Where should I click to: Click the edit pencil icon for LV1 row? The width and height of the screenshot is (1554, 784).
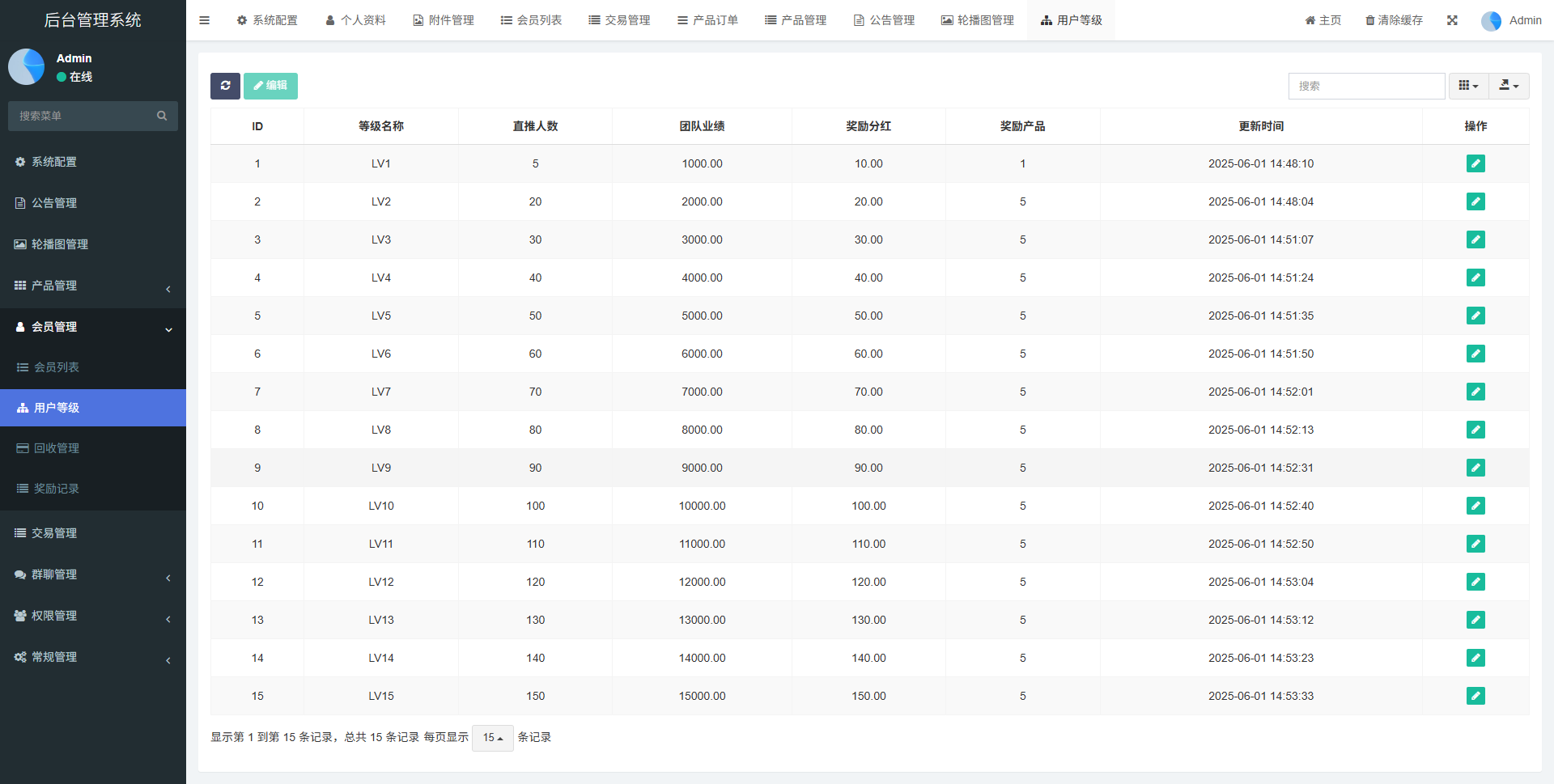(x=1475, y=163)
